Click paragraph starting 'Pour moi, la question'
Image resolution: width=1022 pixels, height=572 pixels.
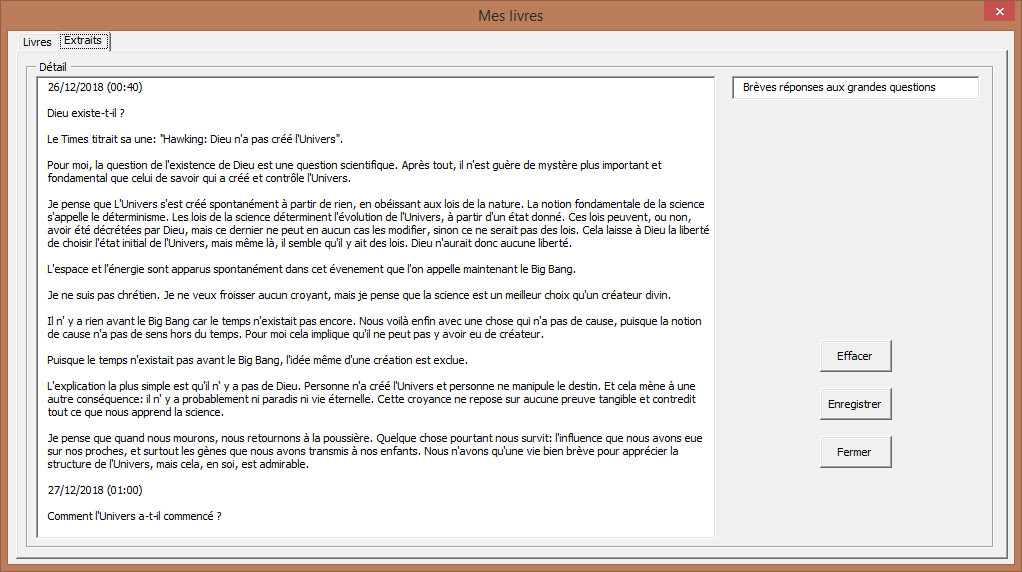[x=354, y=171]
